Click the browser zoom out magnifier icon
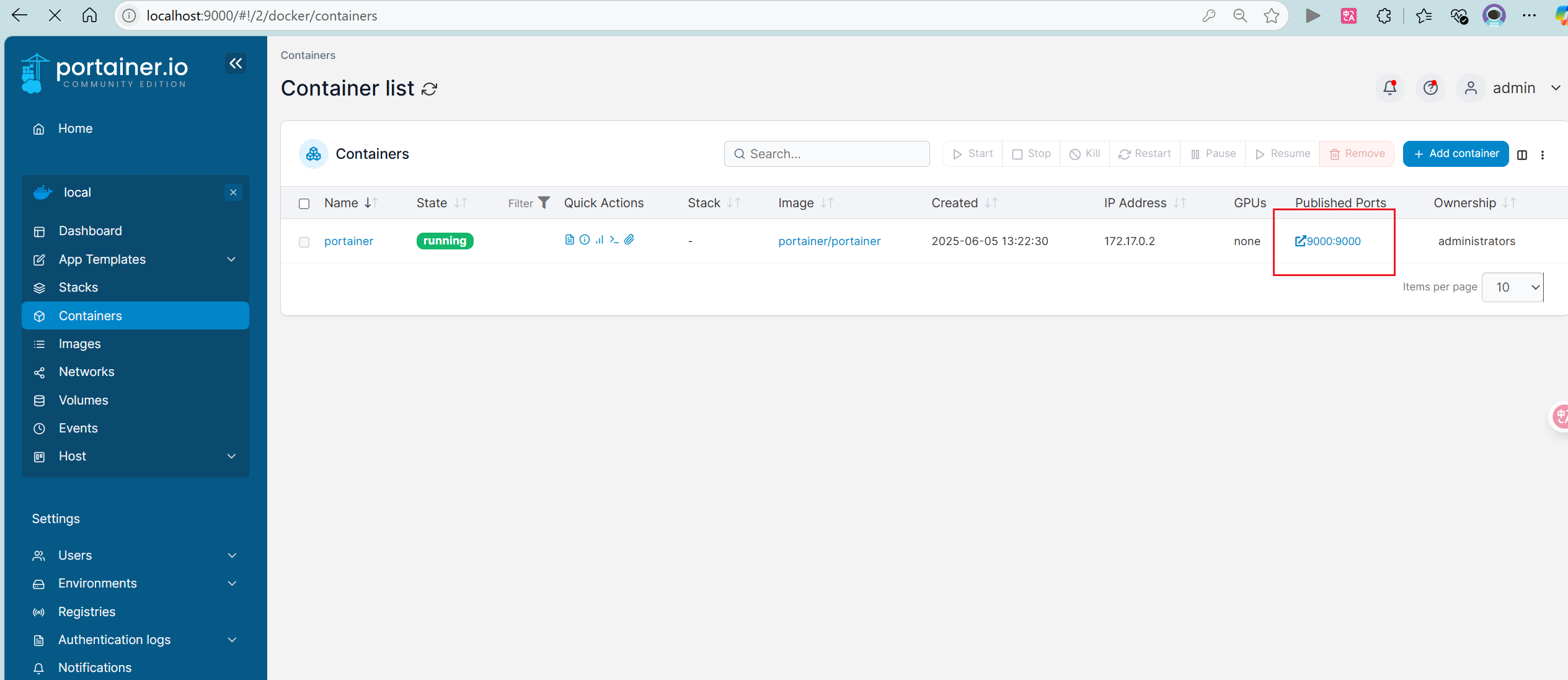The height and width of the screenshot is (680, 1568). pos(1240,16)
